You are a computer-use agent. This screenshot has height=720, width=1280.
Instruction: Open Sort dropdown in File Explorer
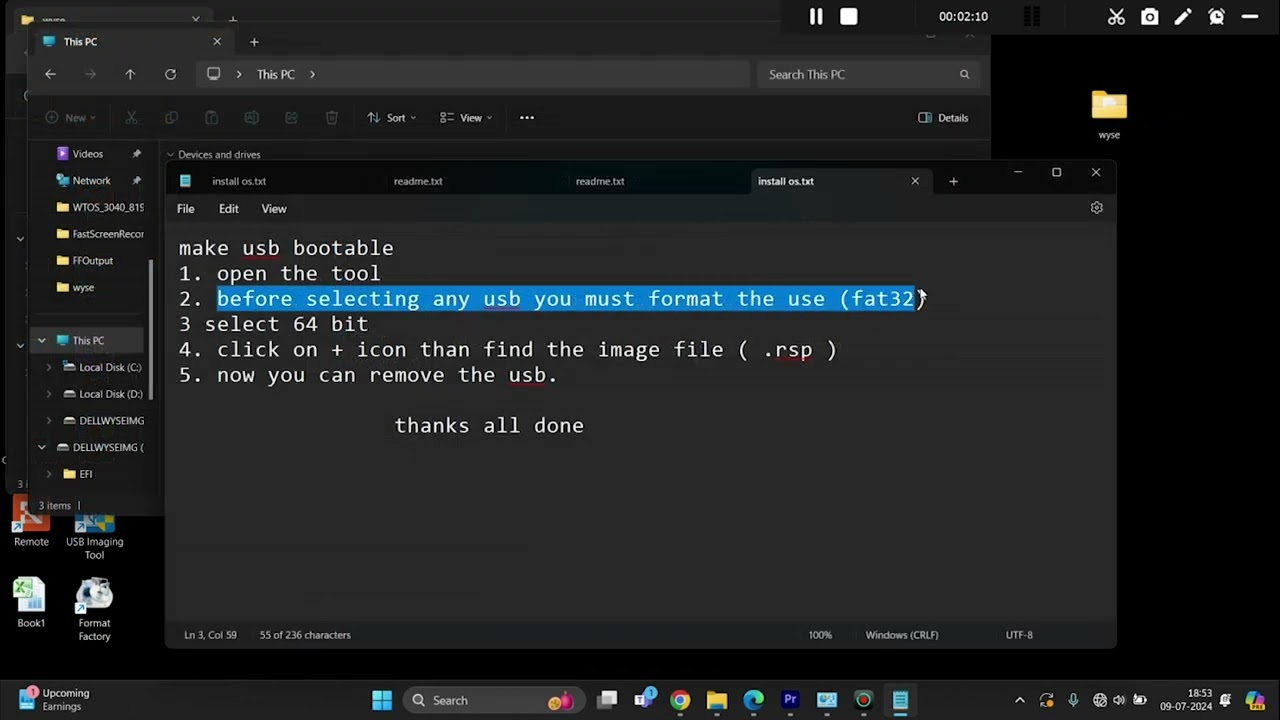(391, 118)
